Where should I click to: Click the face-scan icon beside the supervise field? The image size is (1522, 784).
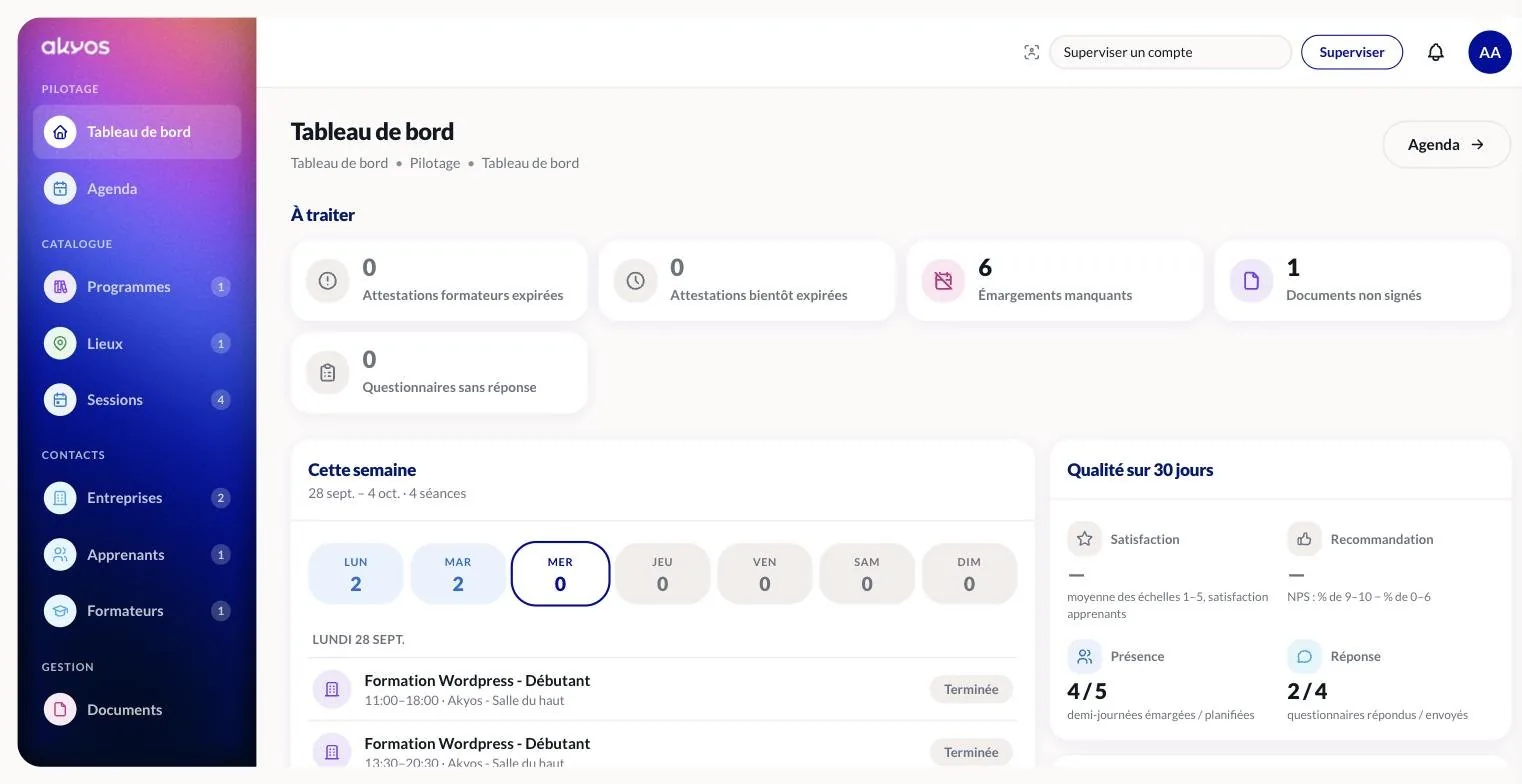[x=1032, y=52]
